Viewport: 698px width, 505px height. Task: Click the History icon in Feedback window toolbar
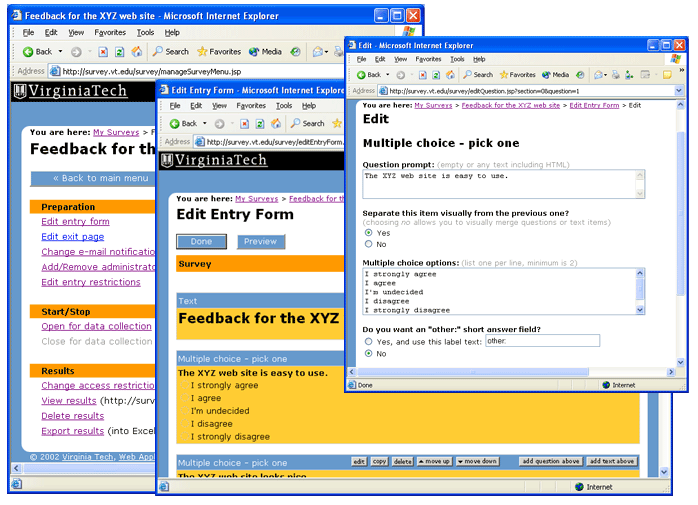point(297,51)
